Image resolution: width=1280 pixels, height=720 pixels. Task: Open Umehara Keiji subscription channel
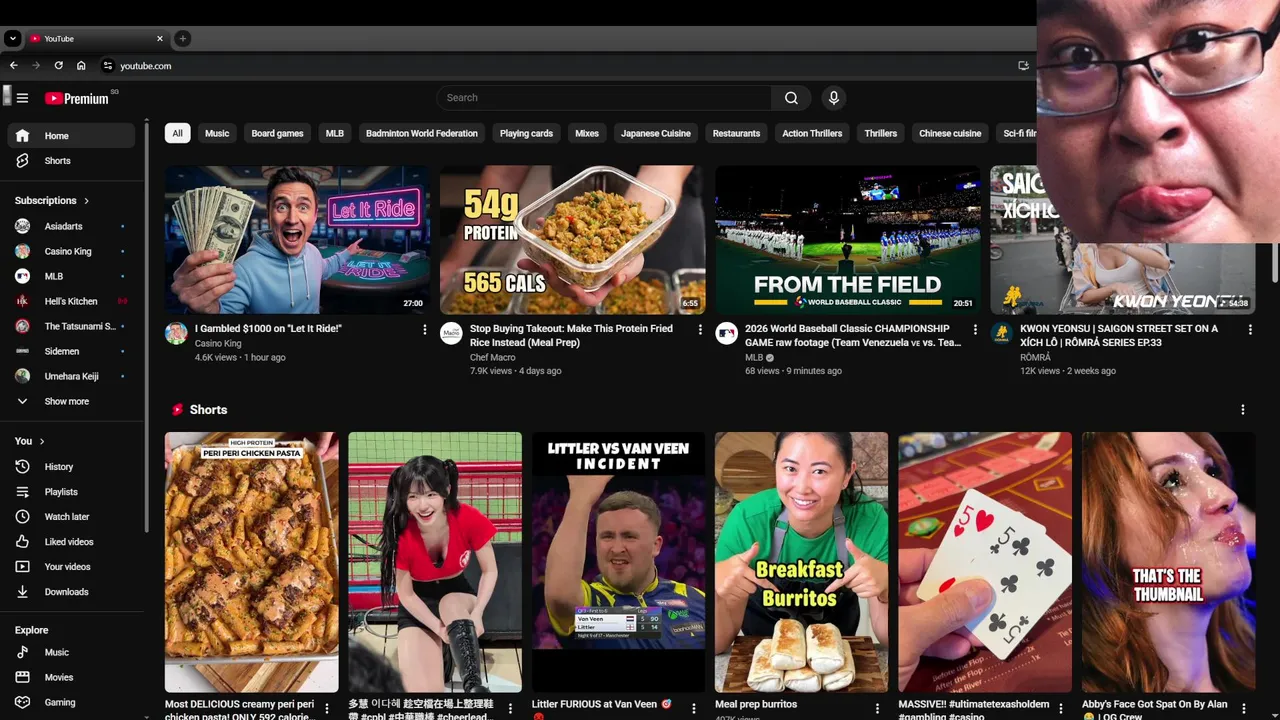click(70, 376)
